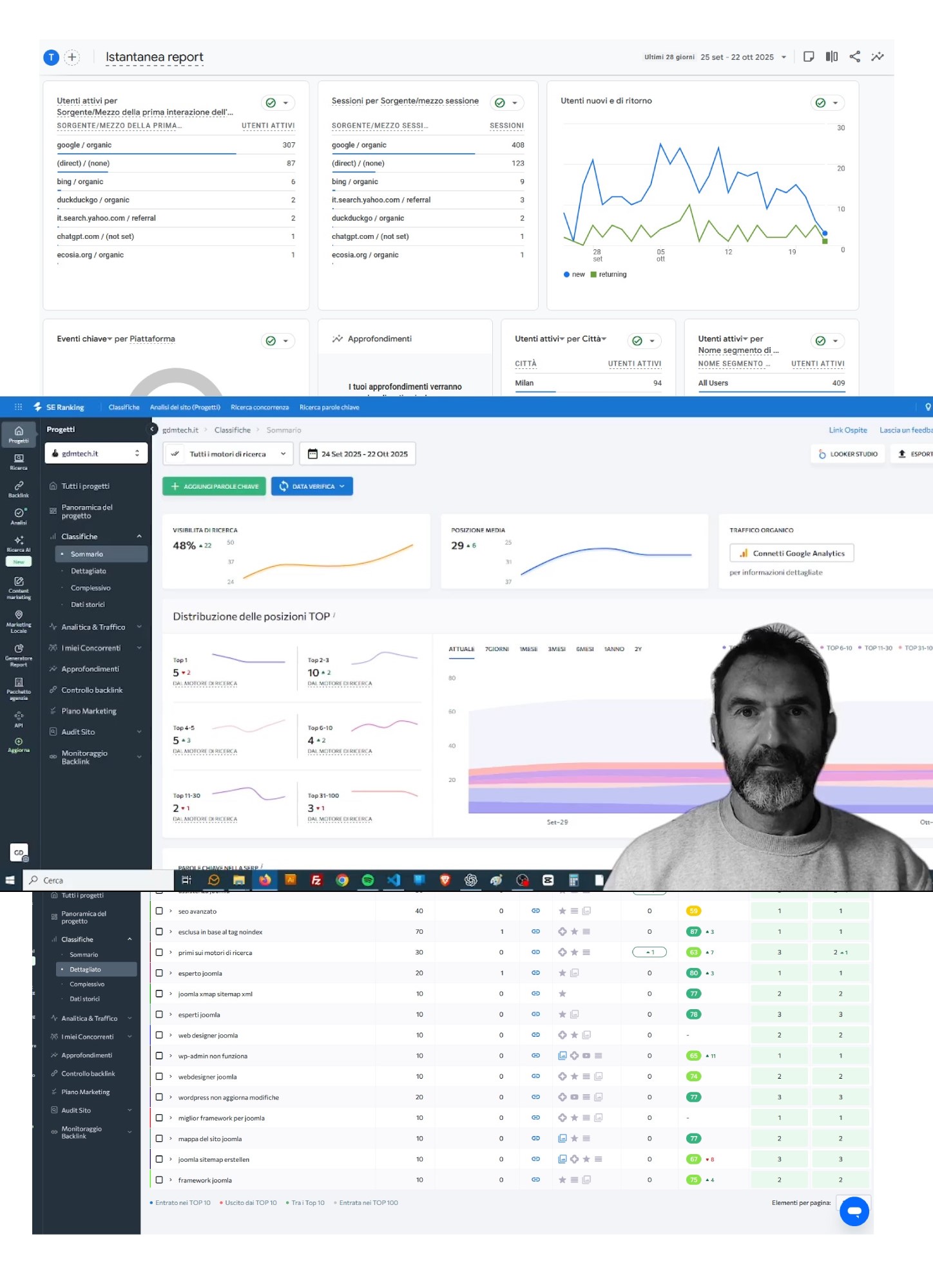This screenshot has width=933, height=1288.
Task: Click the Spotify icon in the taskbar
Action: coord(368,880)
